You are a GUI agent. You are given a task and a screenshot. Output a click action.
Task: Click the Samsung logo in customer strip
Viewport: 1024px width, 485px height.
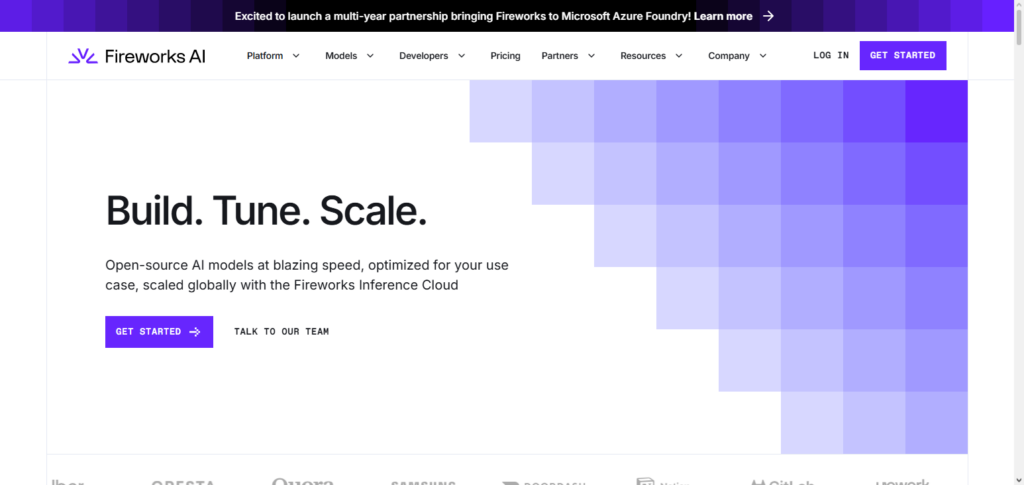pyautogui.click(x=422, y=483)
